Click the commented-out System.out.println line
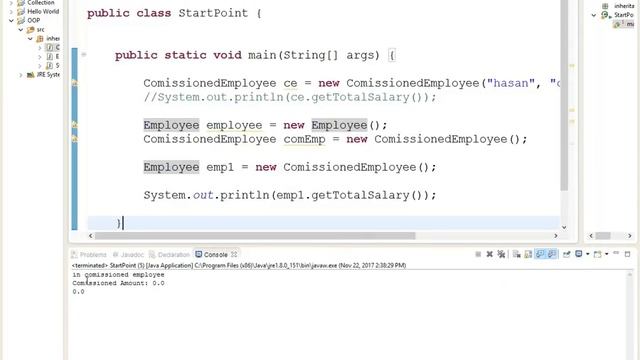640x360 pixels. (x=290, y=98)
